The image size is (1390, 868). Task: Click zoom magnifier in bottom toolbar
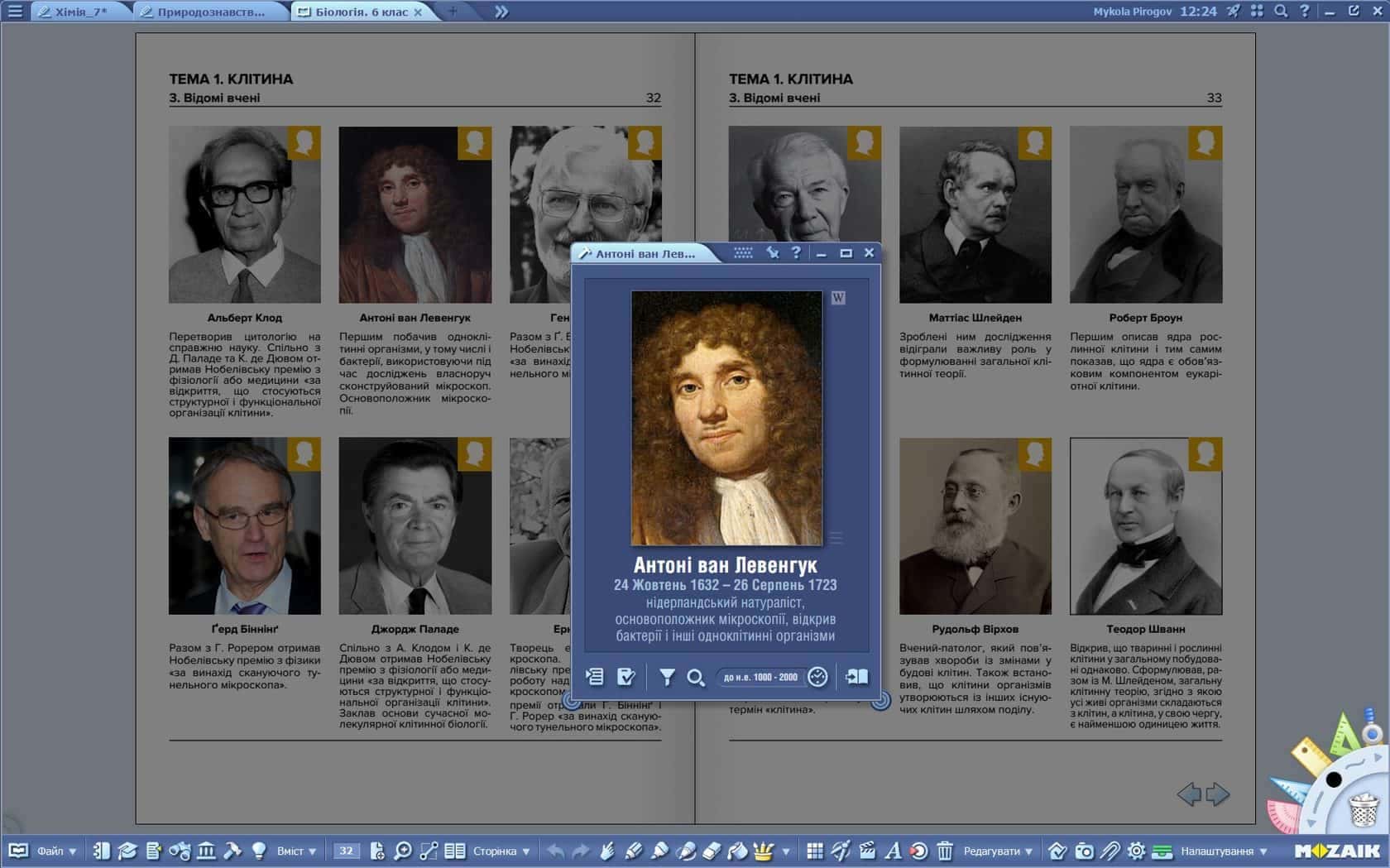tap(403, 851)
